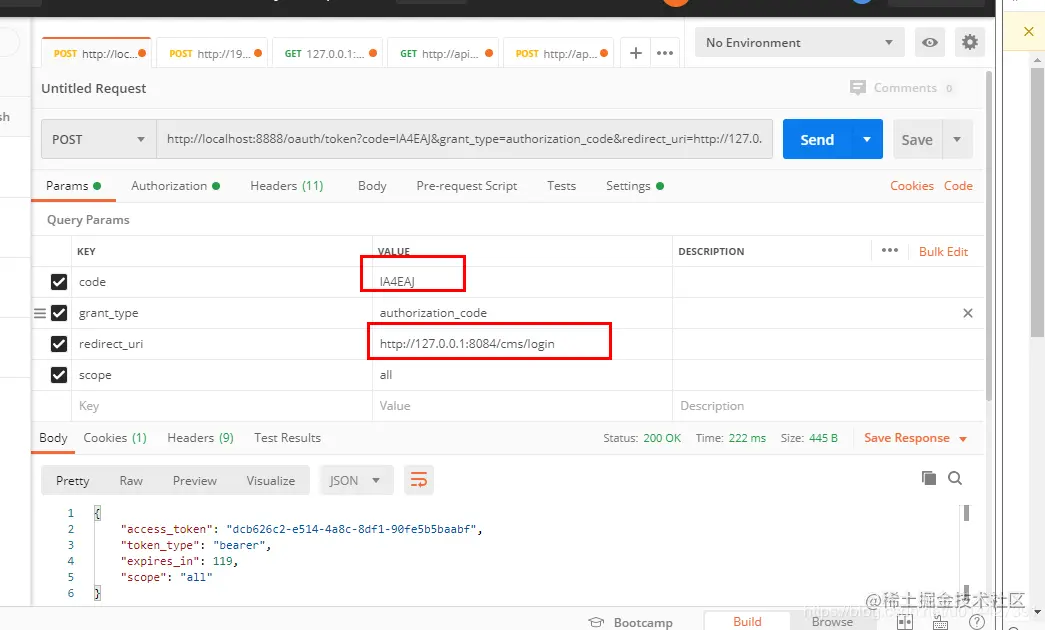Uncheck the scope parameter checkbox
The image size is (1045, 630).
pos(59,375)
